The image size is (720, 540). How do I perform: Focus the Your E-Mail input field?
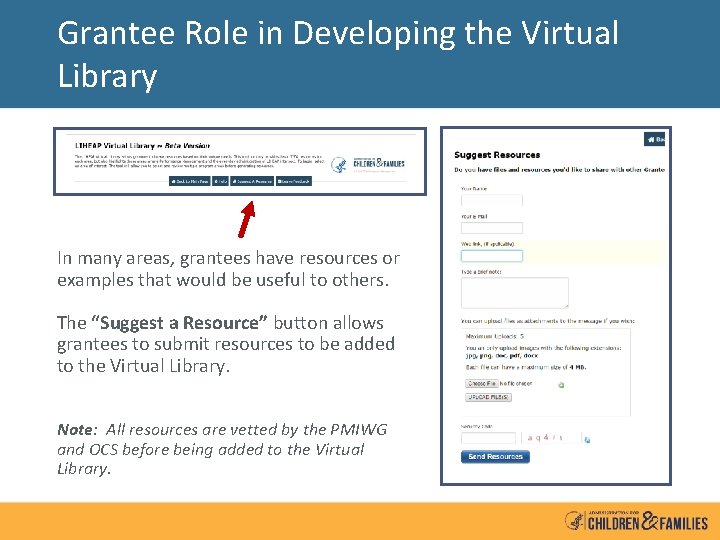click(492, 228)
